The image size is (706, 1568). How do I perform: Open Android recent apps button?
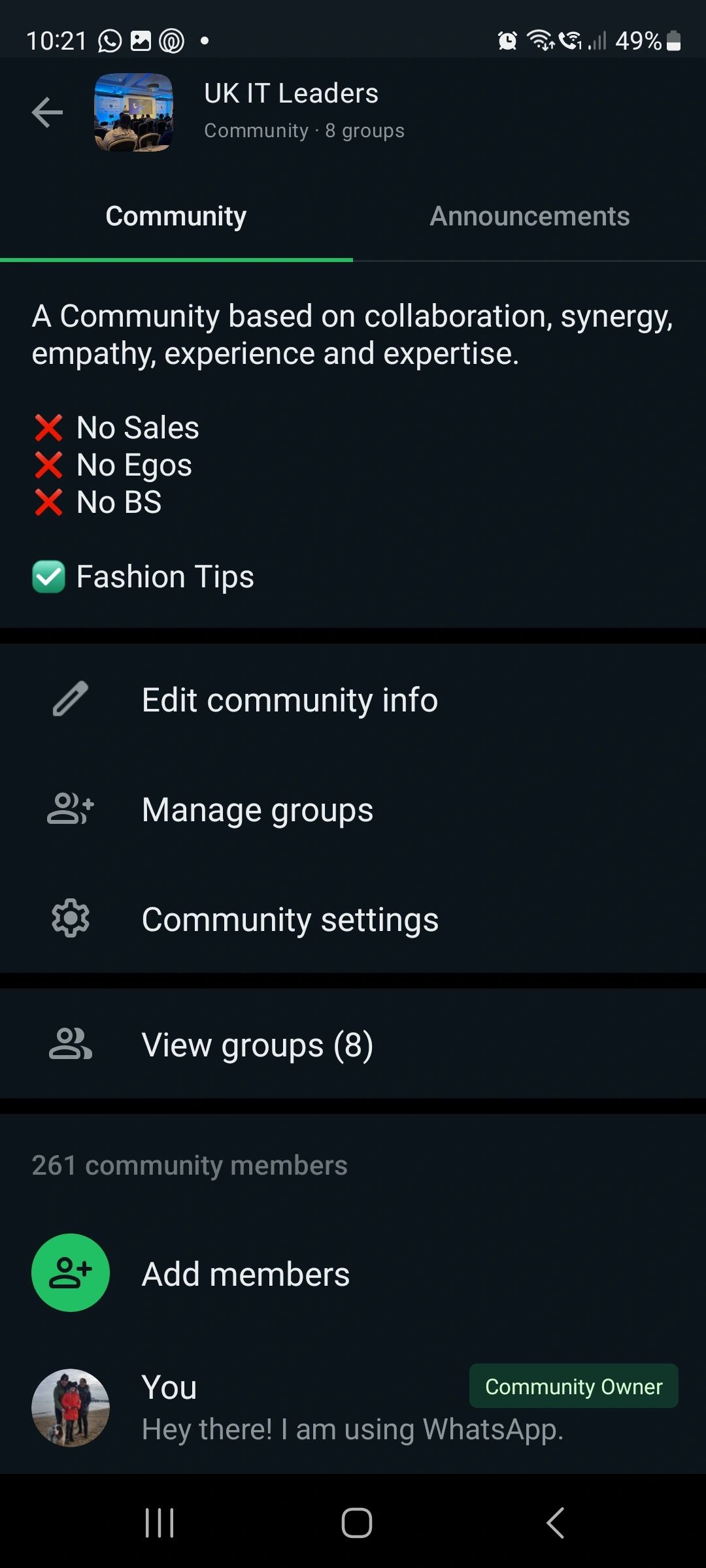[160, 1523]
